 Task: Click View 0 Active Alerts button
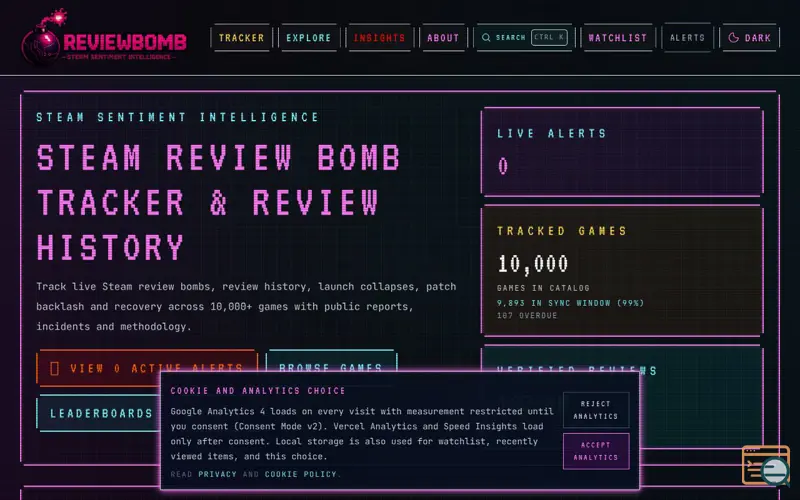pyautogui.click(x=147, y=368)
